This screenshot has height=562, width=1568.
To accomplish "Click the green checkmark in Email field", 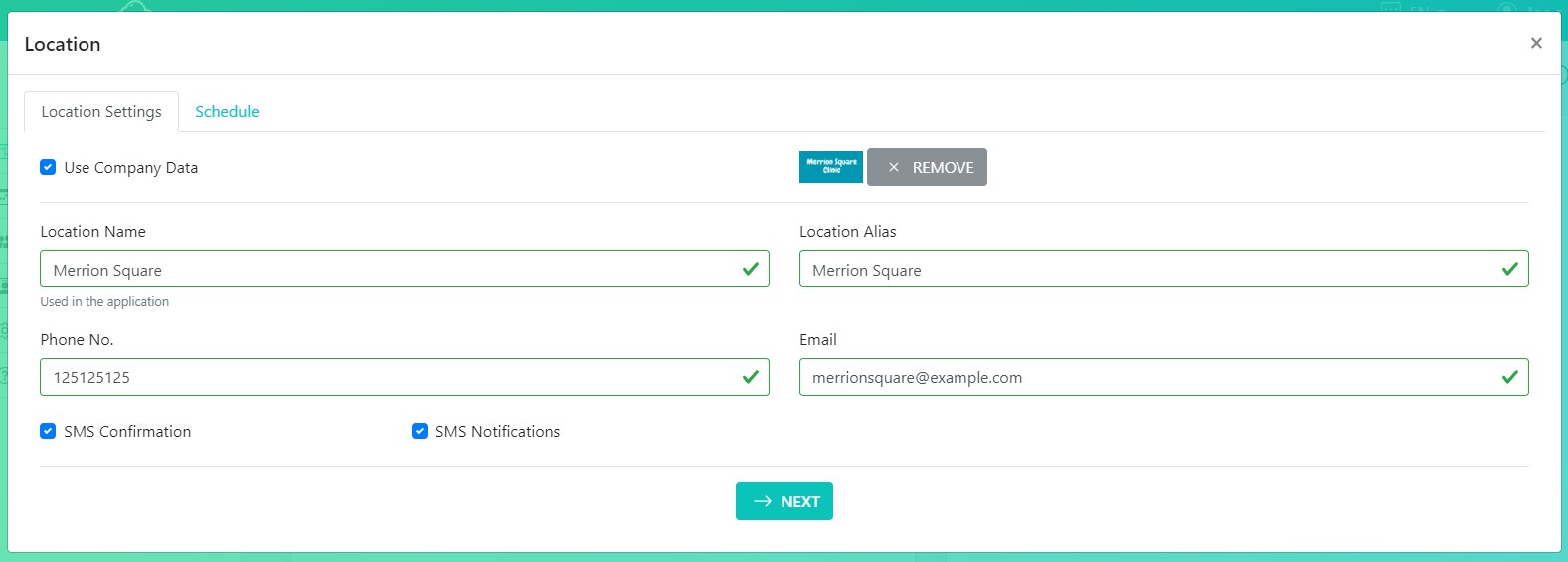I will pos(1509,377).
